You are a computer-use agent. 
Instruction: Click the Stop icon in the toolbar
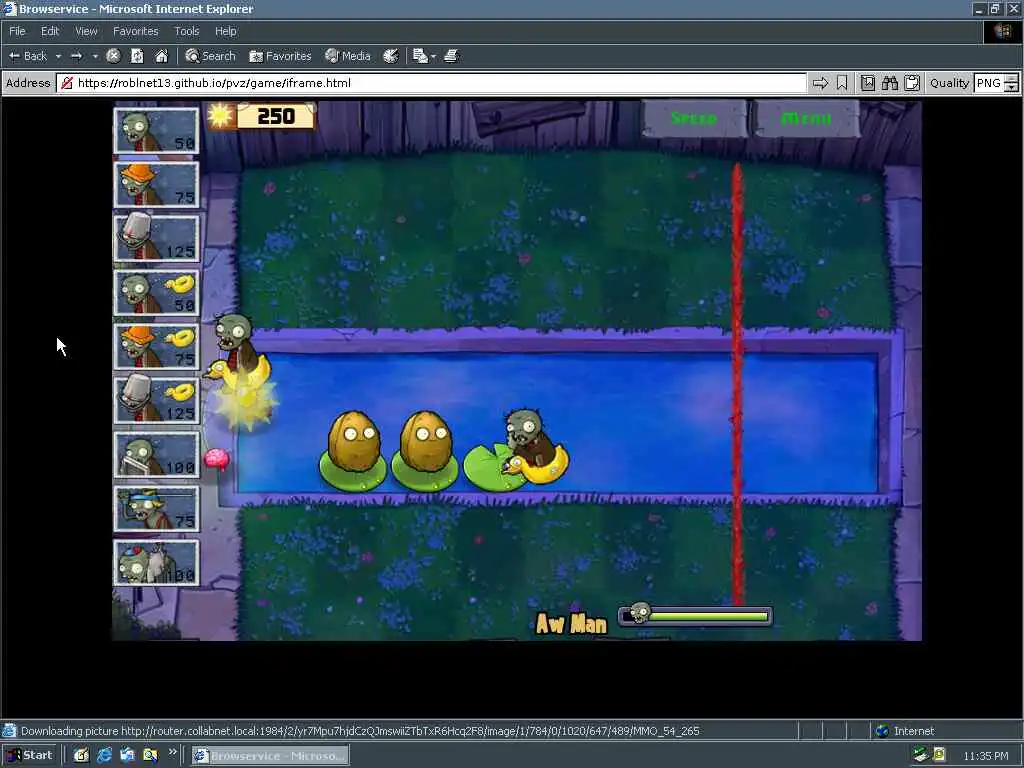point(113,56)
